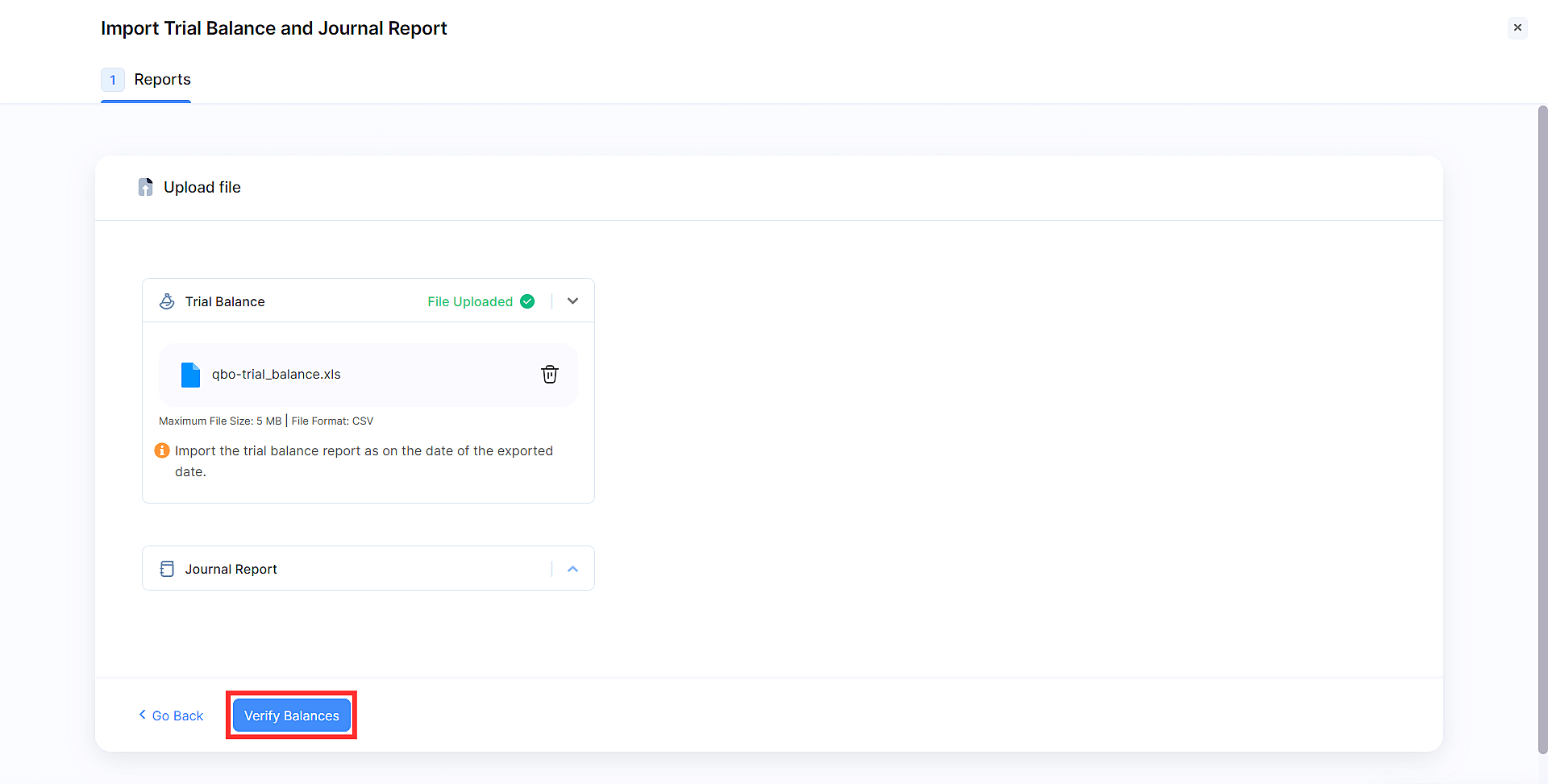The image size is (1548, 784).
Task: Click the blue file icon beside qbo-trial_balance.xls
Action: 191,374
